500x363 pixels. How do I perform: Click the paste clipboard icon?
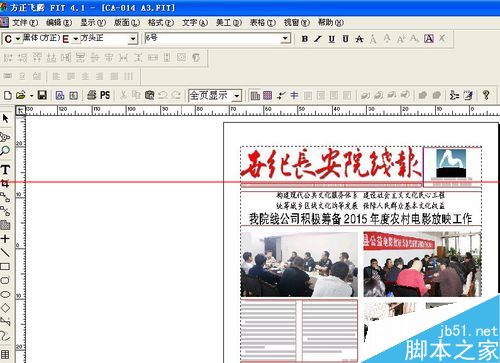pos(150,96)
